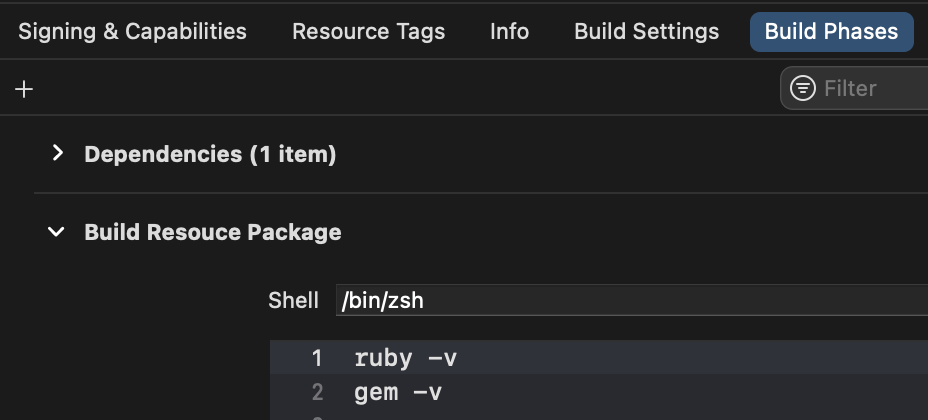Viewport: 928px width, 420px height.
Task: Switch to the Signing & Capabilities tab
Action: 132,31
